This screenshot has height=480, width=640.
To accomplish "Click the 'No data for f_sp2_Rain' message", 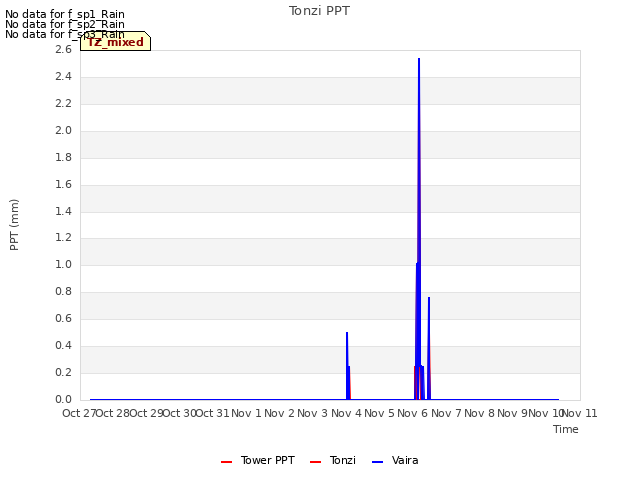I will pos(65,24).
